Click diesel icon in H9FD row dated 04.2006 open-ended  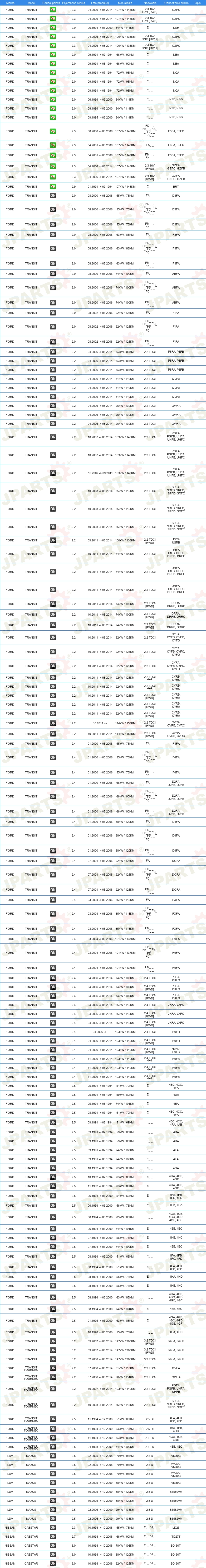(53, 1032)
